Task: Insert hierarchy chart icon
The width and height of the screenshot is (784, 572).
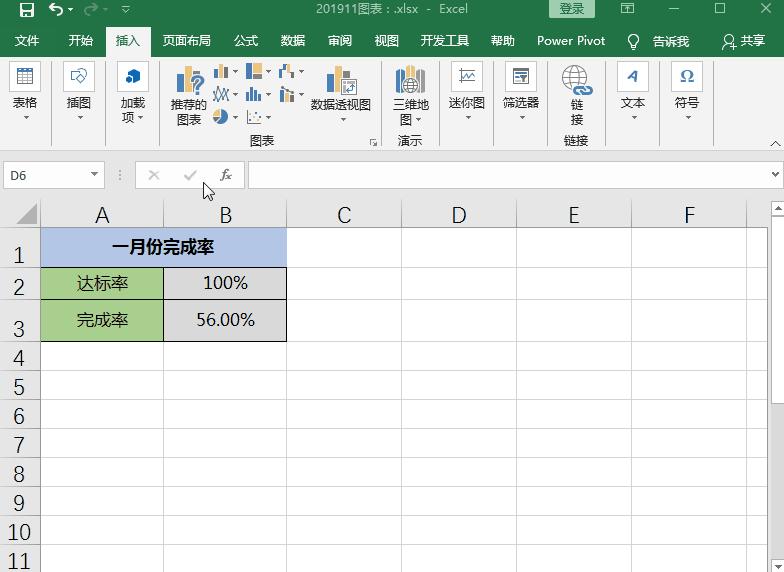Action: click(254, 71)
